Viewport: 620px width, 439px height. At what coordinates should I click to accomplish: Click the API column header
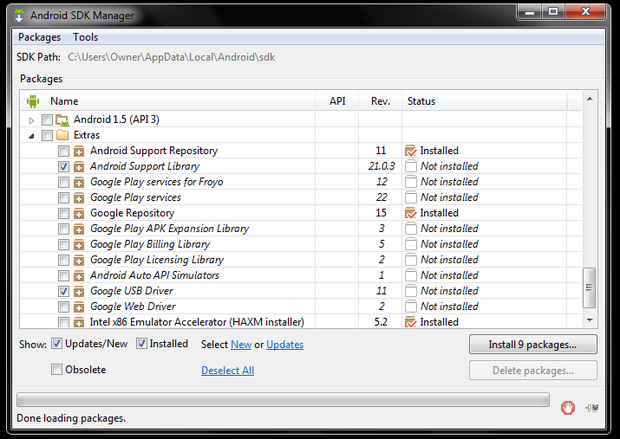click(x=337, y=101)
